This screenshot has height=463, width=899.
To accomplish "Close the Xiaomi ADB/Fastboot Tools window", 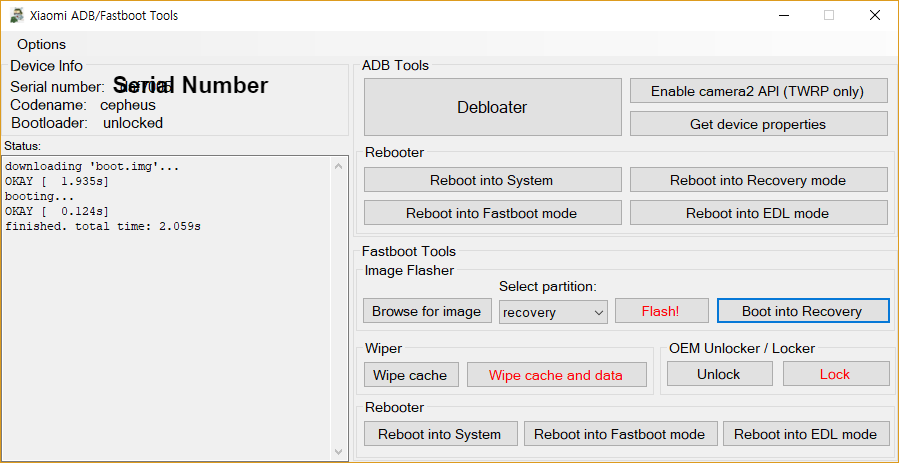I will pos(875,15).
